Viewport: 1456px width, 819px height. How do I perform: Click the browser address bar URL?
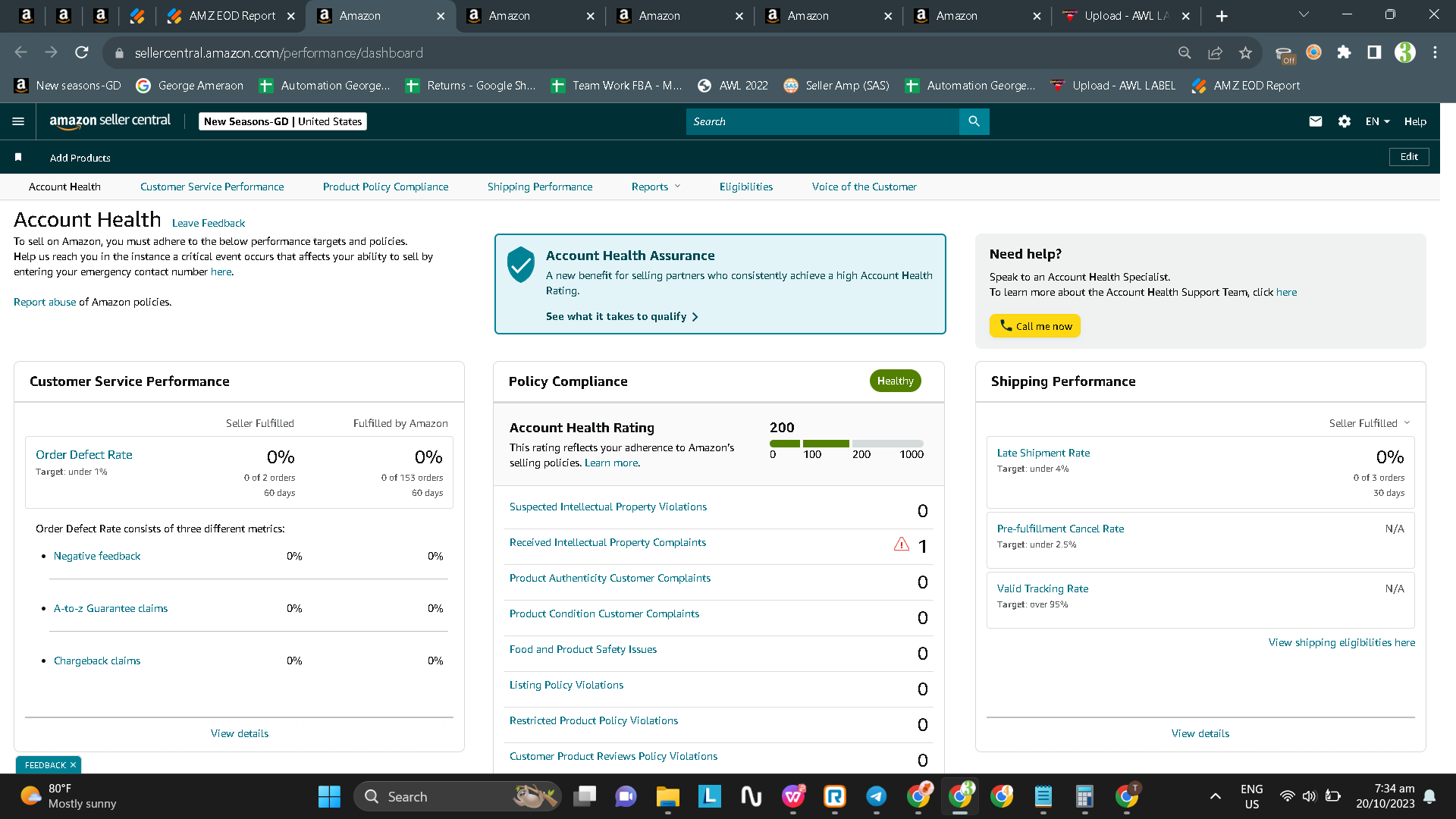point(279,53)
